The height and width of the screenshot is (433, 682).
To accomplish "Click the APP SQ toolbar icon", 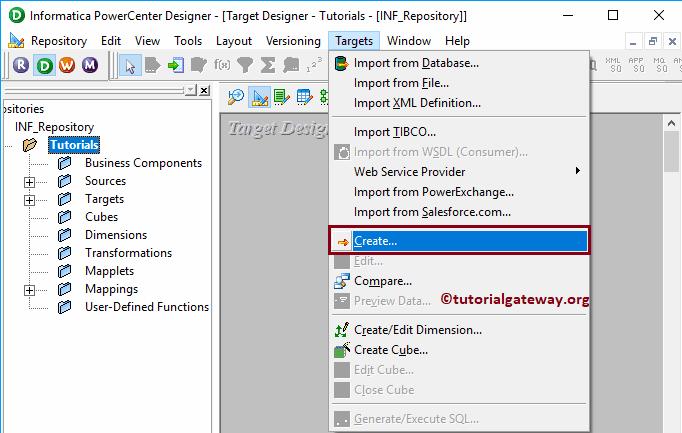I will tap(636, 65).
